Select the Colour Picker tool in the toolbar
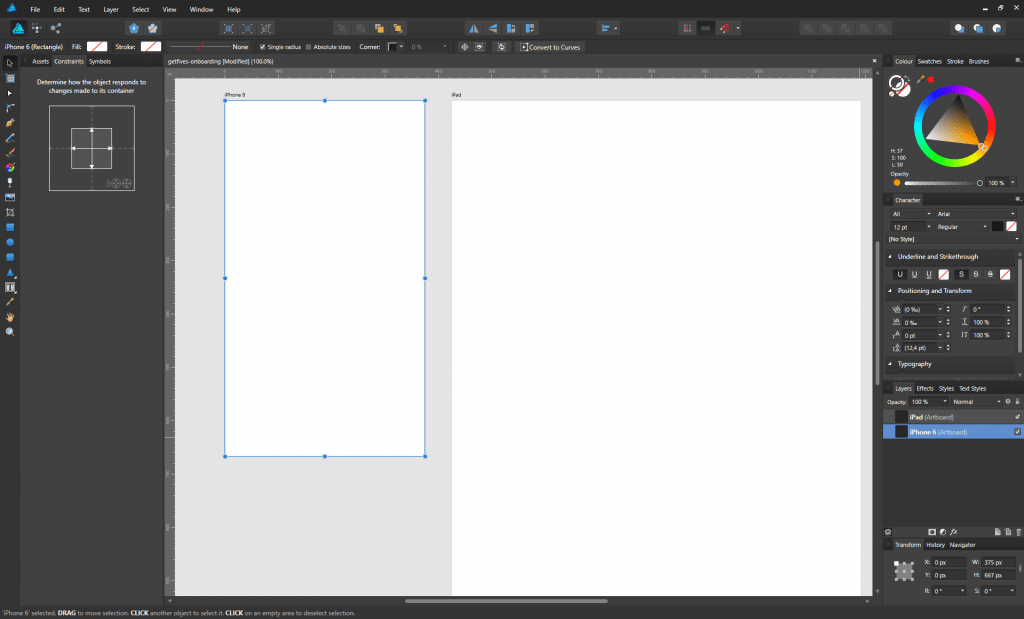The width and height of the screenshot is (1024, 619). pos(9,302)
